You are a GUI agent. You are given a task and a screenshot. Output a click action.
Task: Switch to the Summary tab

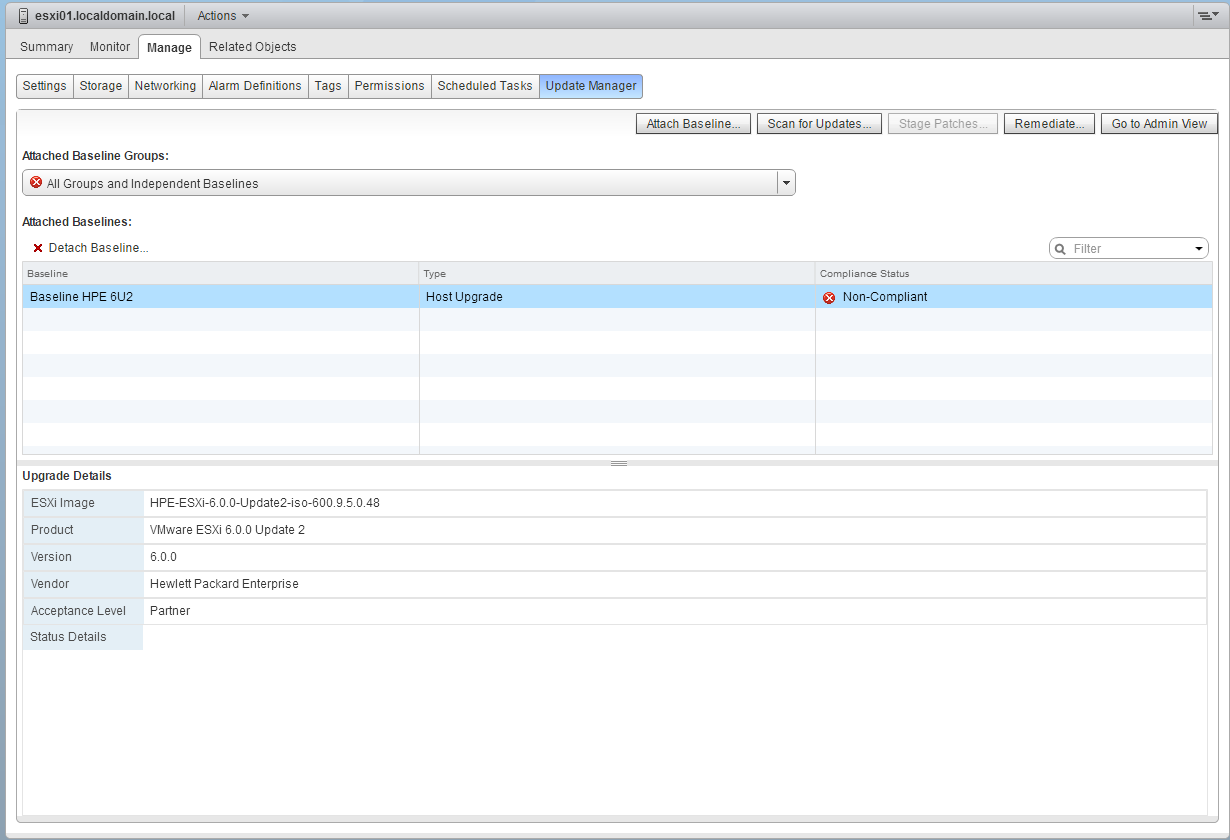46,46
